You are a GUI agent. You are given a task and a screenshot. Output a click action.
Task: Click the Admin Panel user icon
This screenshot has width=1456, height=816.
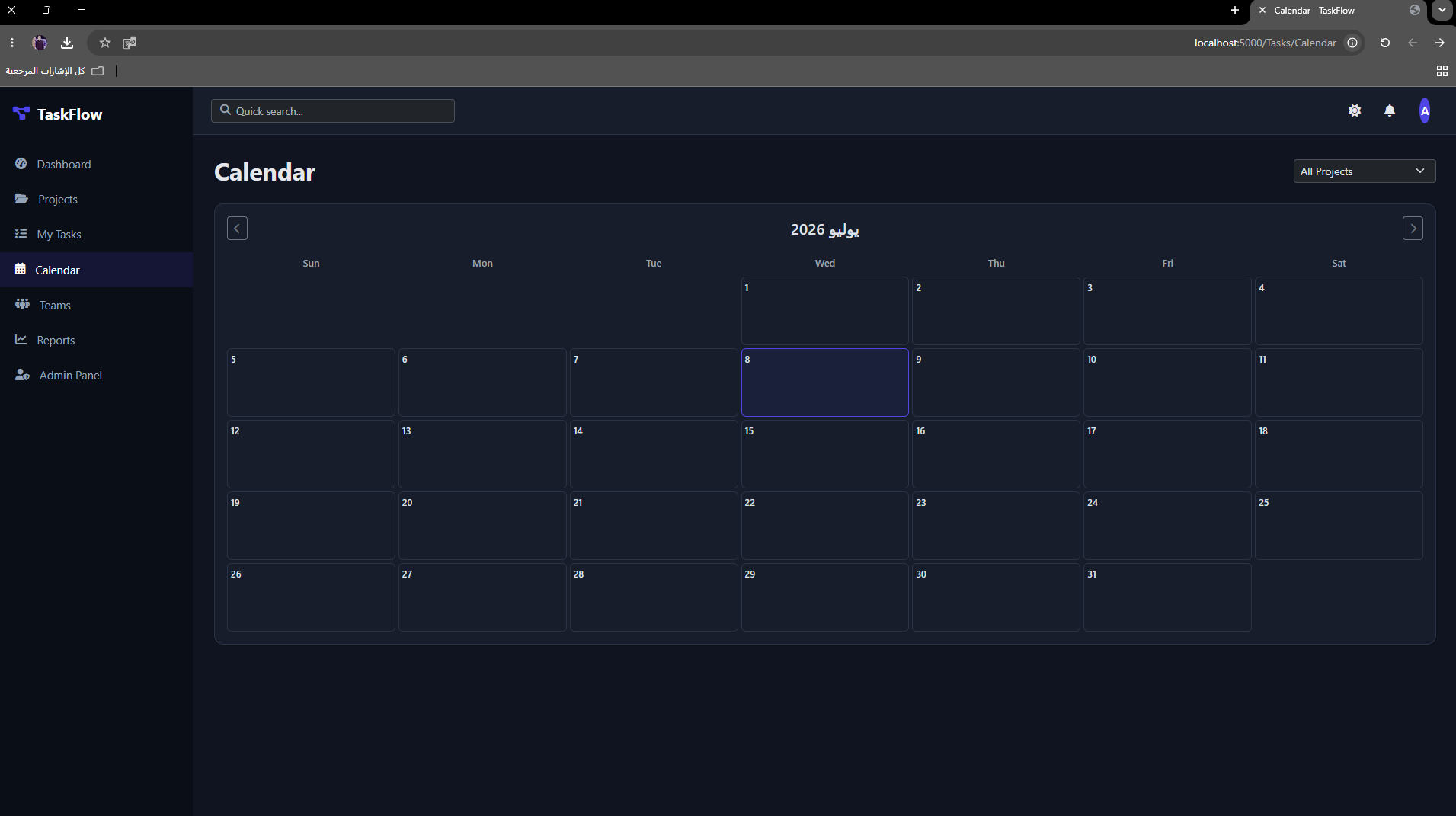[22, 375]
